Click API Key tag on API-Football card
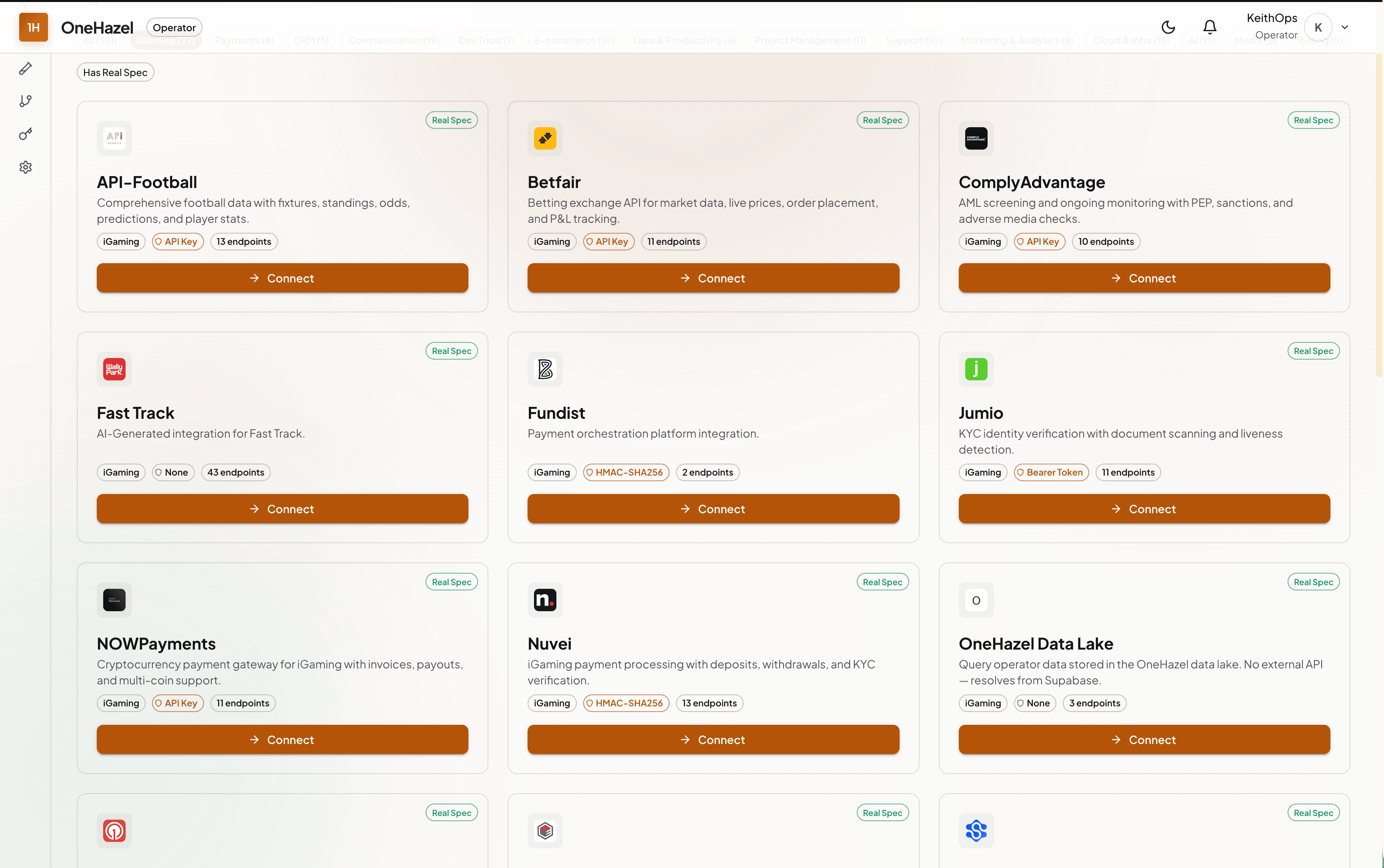 pyautogui.click(x=177, y=242)
